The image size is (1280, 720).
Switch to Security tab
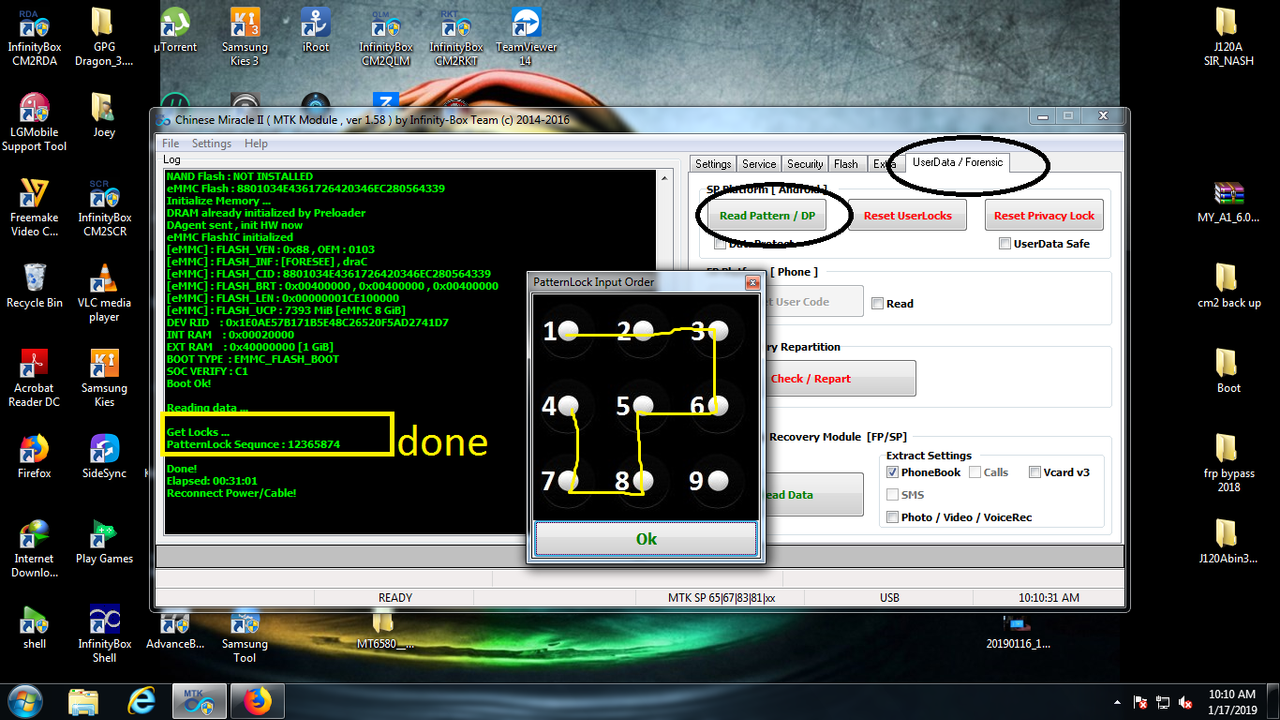coord(805,164)
